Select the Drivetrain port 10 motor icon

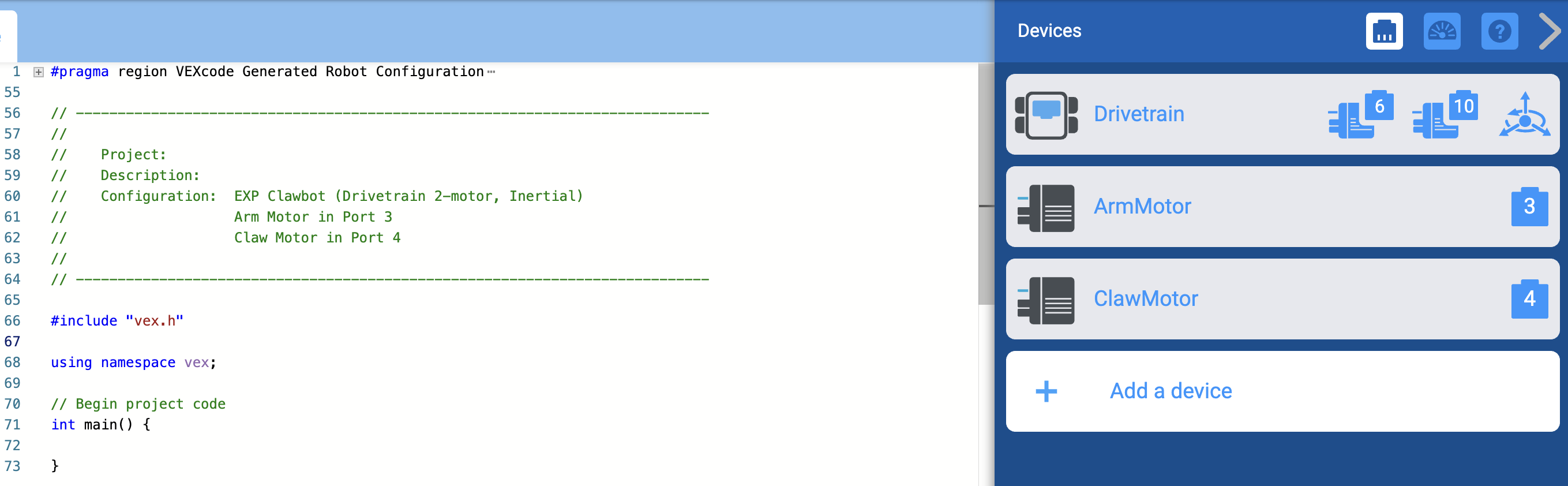1444,115
